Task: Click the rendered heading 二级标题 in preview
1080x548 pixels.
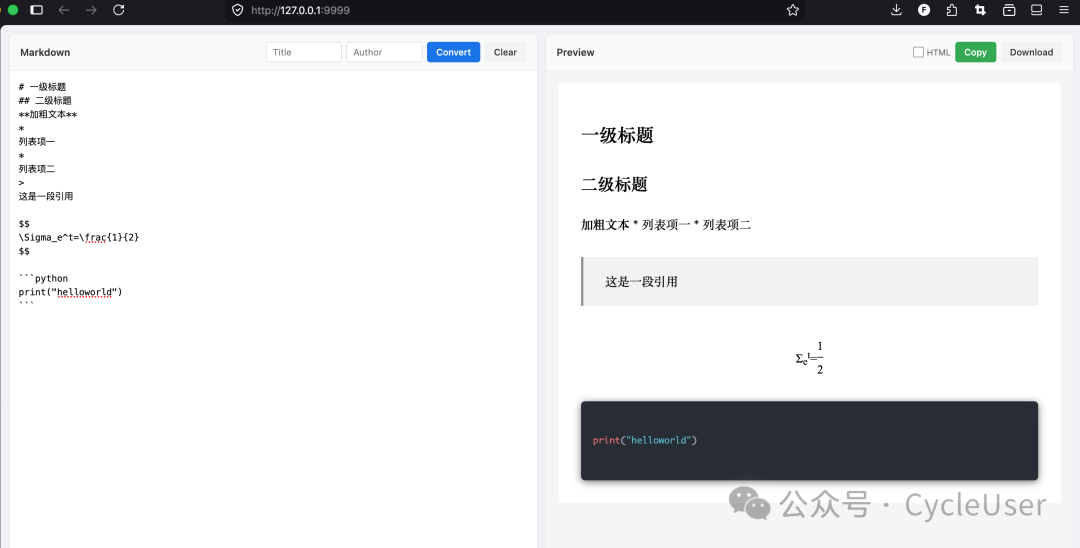Action: coord(614,184)
